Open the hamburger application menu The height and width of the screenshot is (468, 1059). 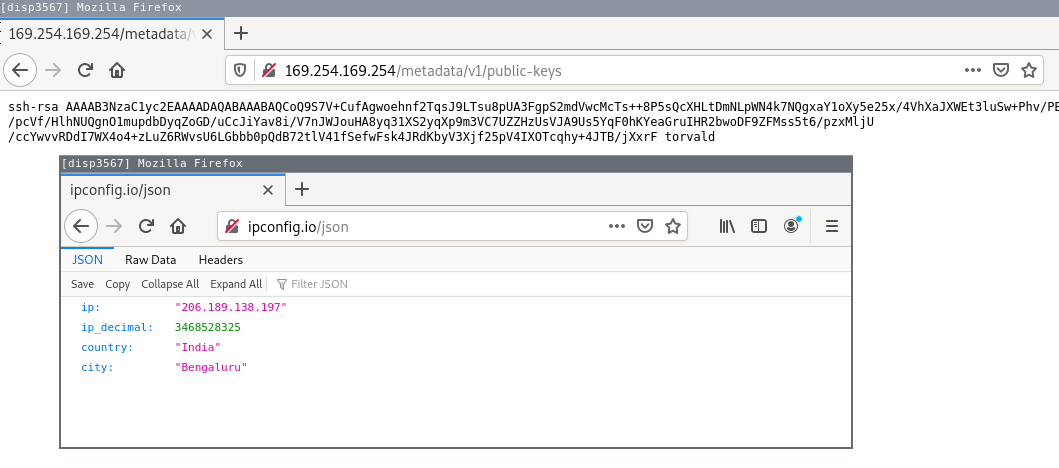pos(831,226)
